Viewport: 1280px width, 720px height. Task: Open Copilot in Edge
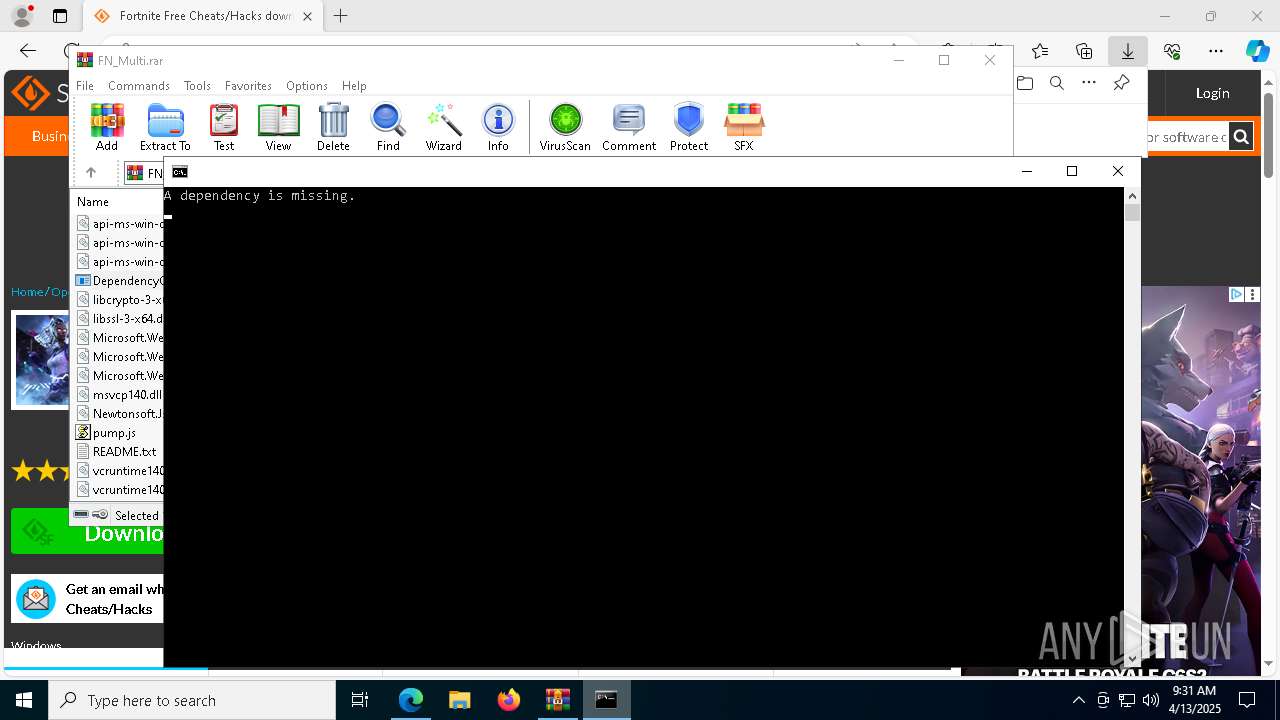[1257, 51]
